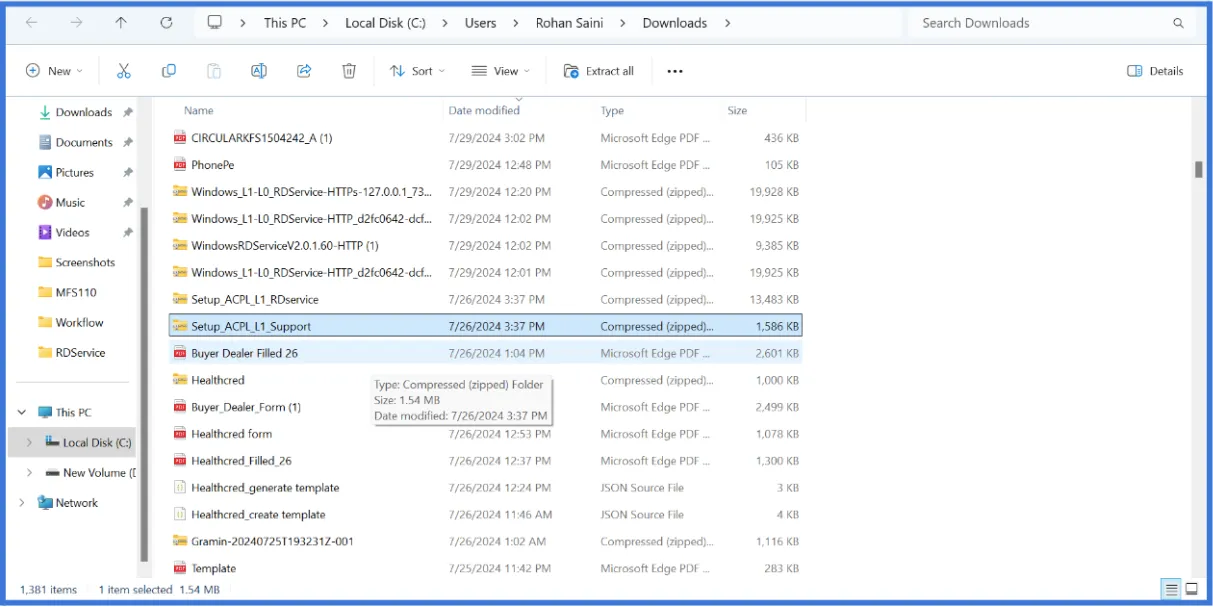
Task: Click the Setup_ACPL_L1_RDservice zip icon
Action: pyautogui.click(x=180, y=299)
